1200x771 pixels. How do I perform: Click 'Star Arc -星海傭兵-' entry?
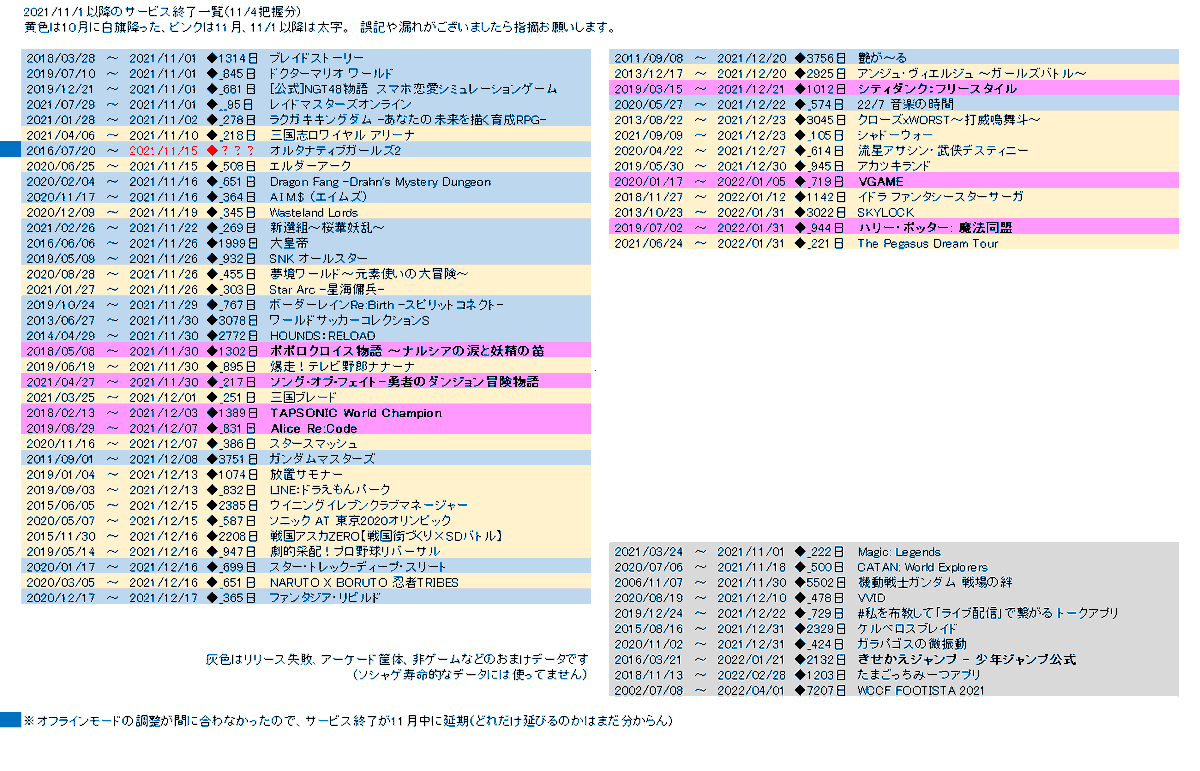click(x=328, y=289)
